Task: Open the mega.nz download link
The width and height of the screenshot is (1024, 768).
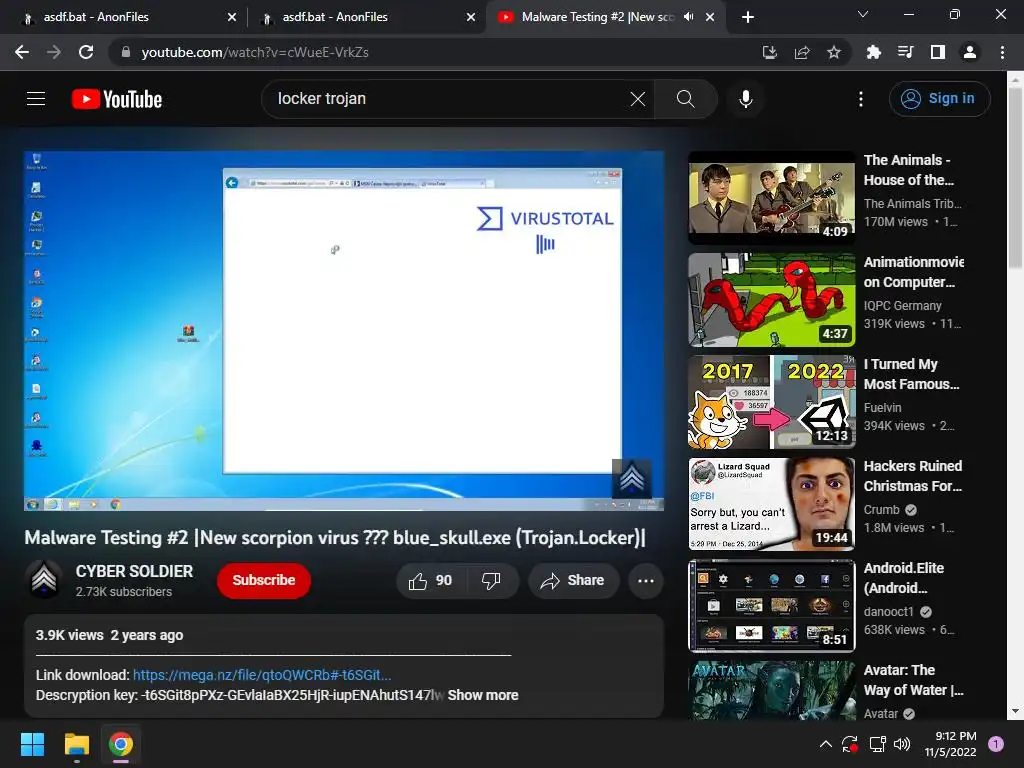Action: pos(262,675)
